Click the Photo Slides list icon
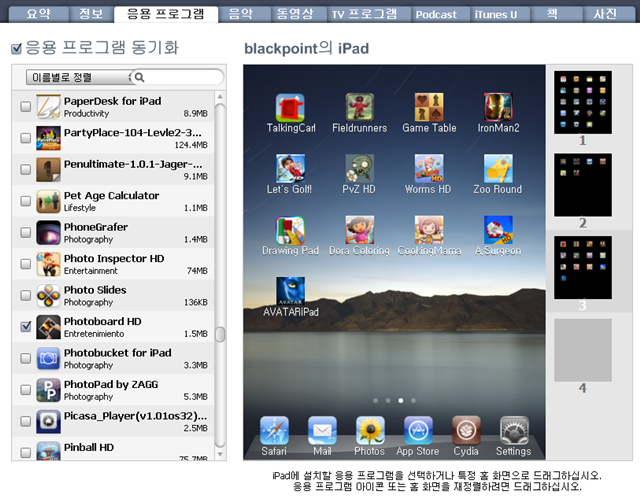 (48, 296)
